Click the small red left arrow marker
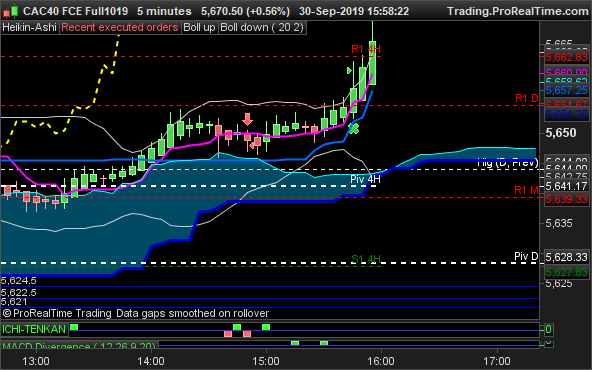The image size is (592, 370). coord(252,145)
